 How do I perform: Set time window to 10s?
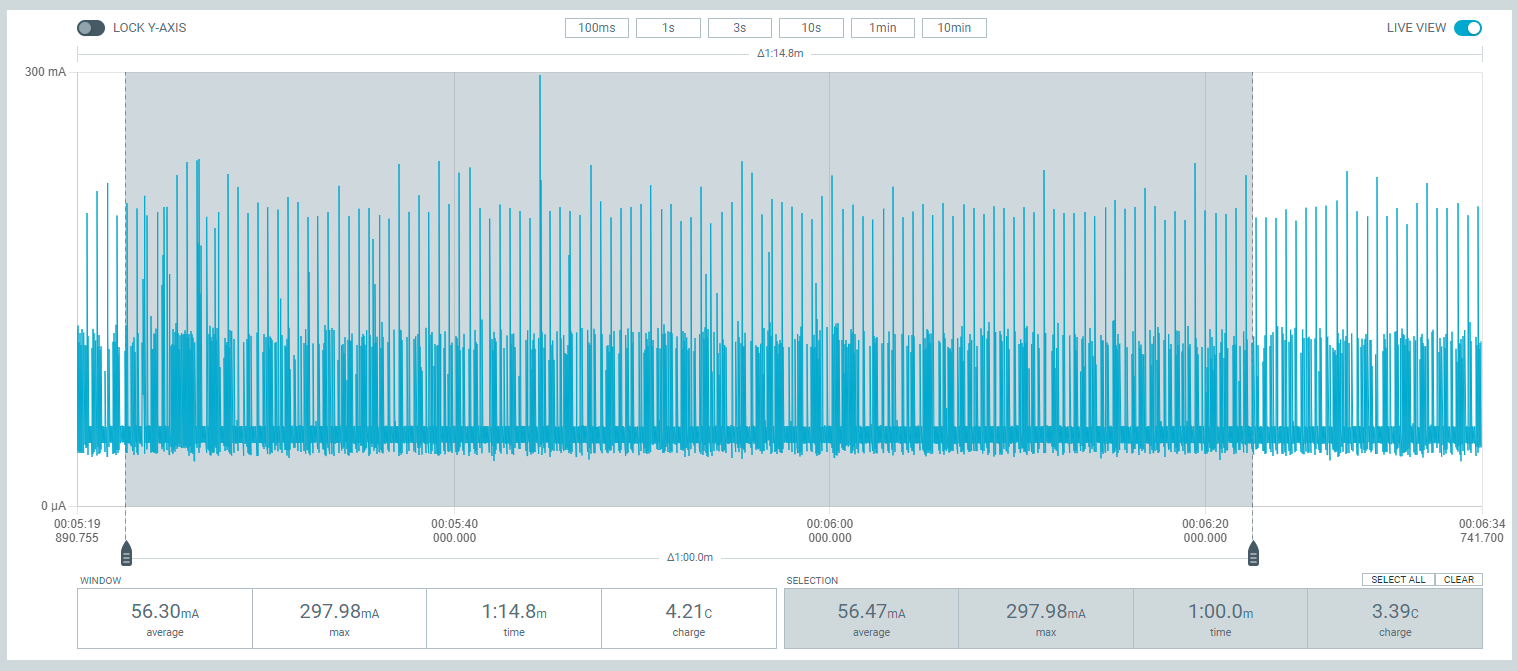811,28
